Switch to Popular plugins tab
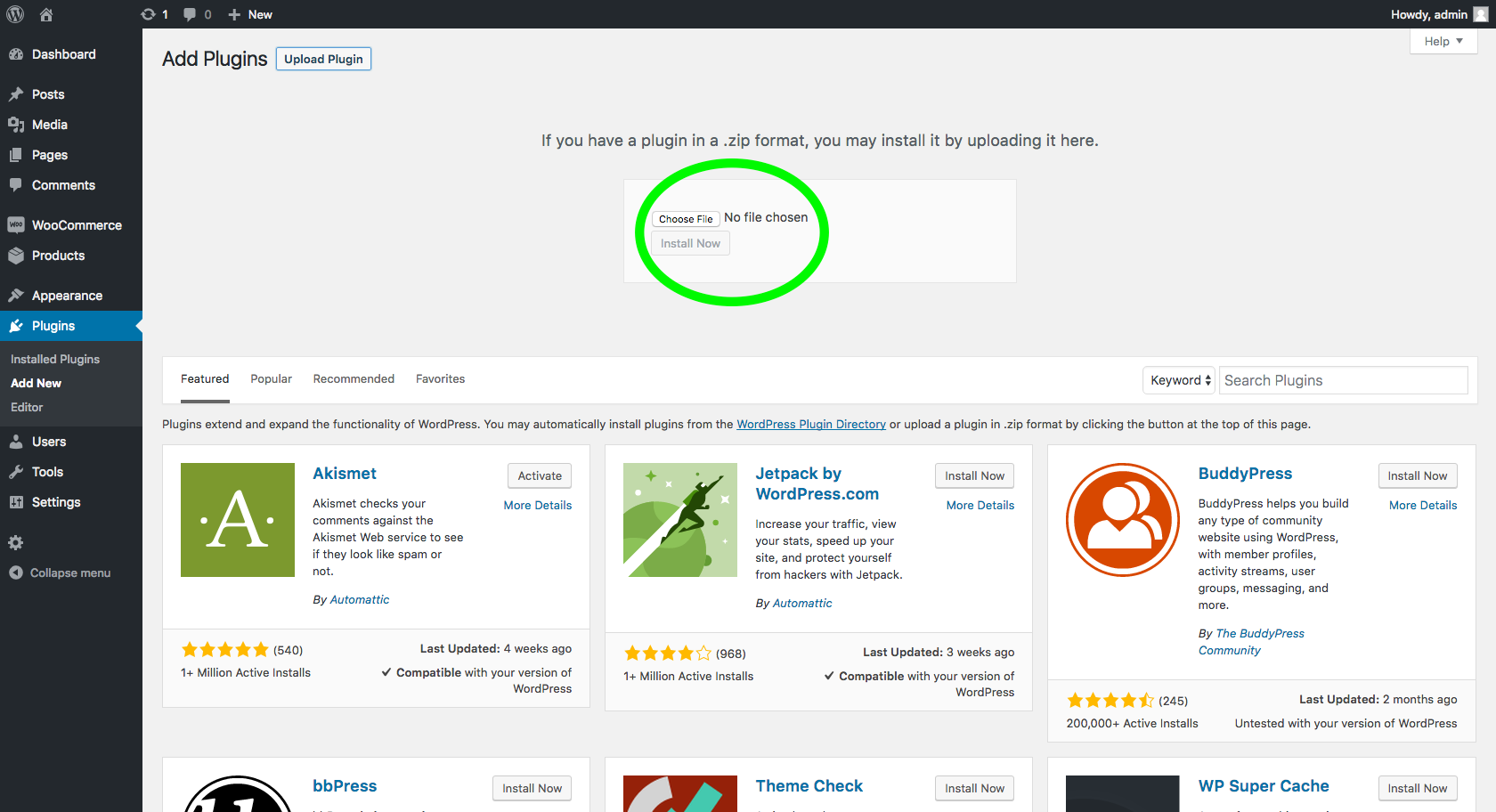This screenshot has height=812, width=1496. point(272,379)
